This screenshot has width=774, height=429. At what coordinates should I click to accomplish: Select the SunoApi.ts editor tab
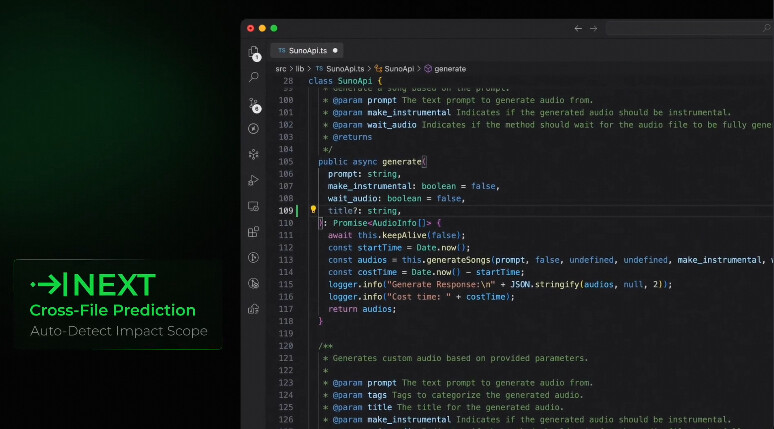(x=309, y=50)
